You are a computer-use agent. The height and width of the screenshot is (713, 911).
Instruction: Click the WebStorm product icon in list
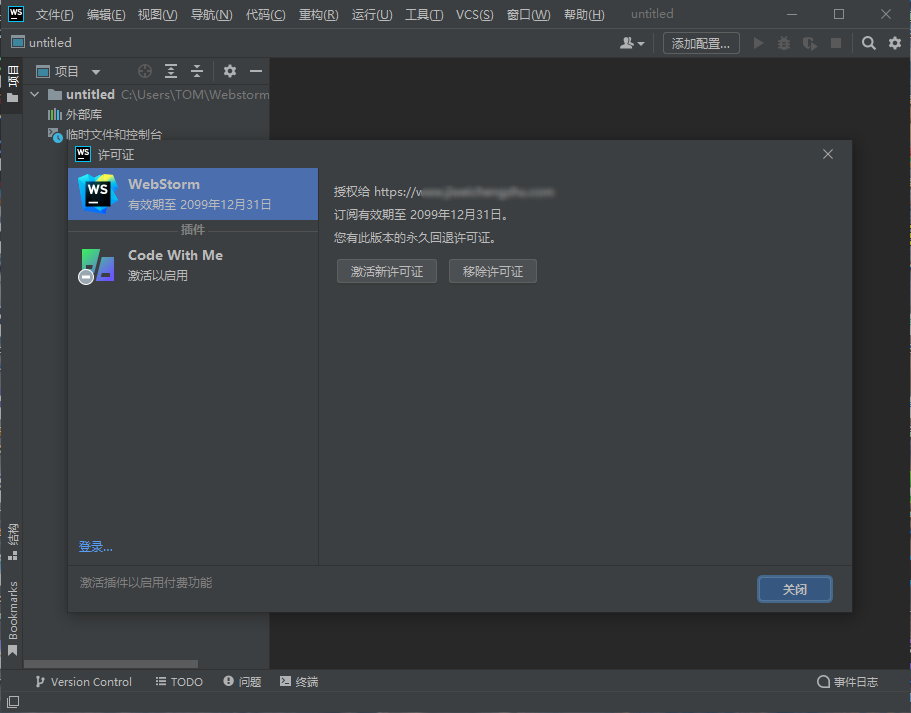pyautogui.click(x=98, y=194)
